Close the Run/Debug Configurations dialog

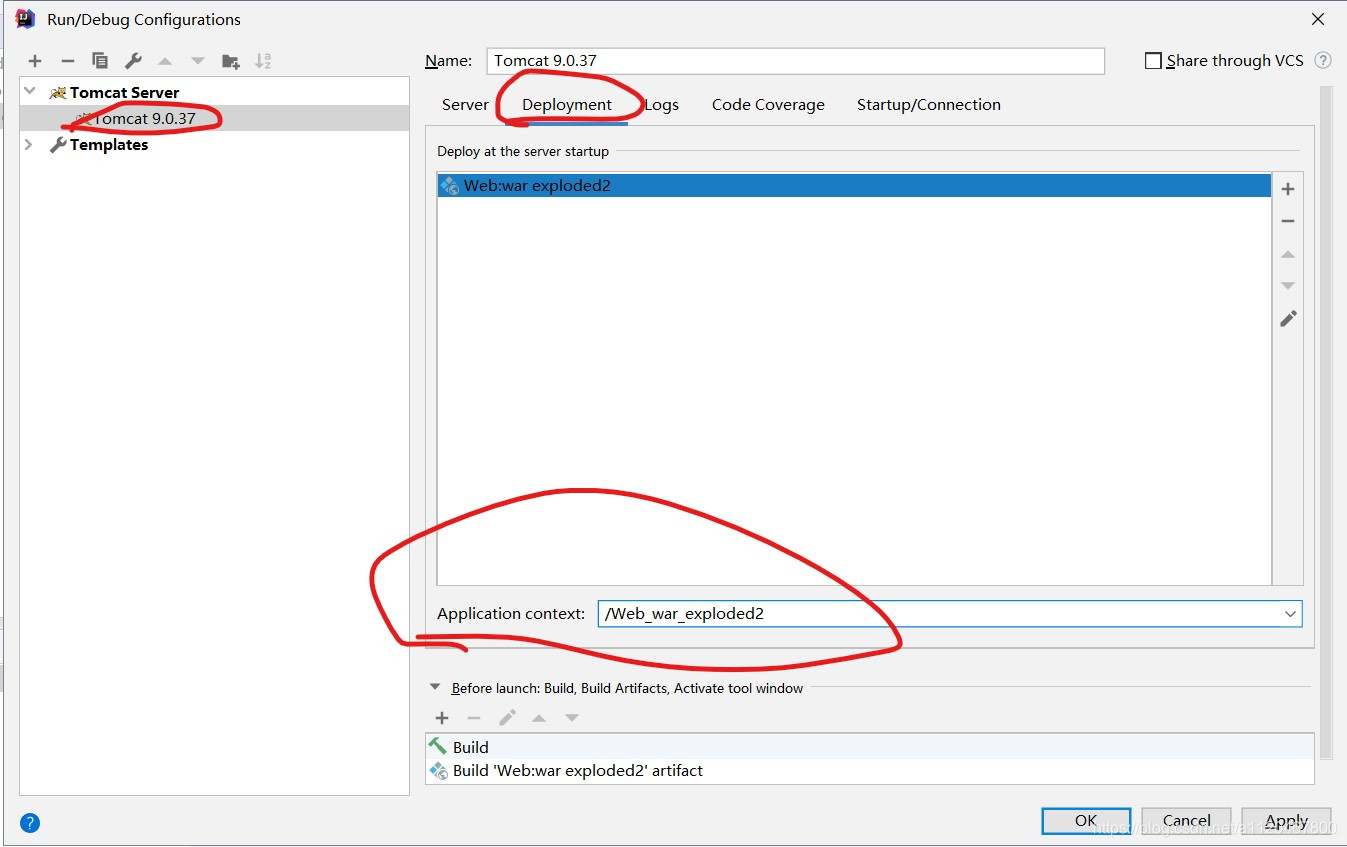tap(1317, 19)
